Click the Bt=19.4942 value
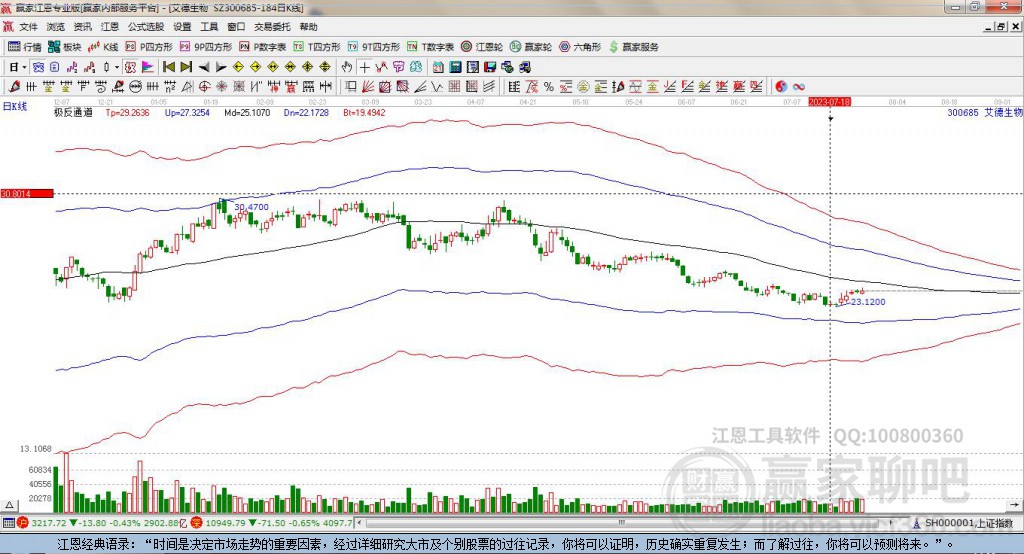 [364, 112]
